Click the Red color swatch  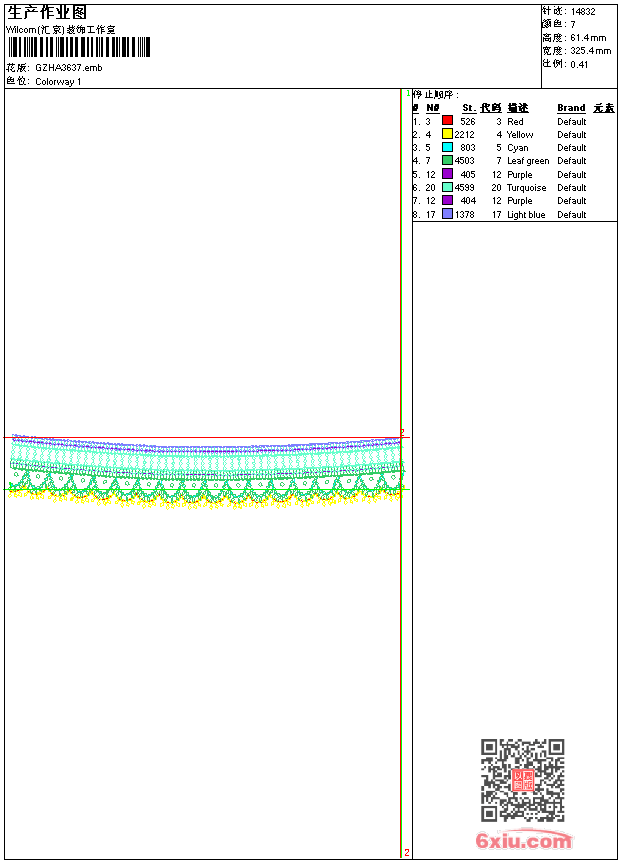(447, 121)
